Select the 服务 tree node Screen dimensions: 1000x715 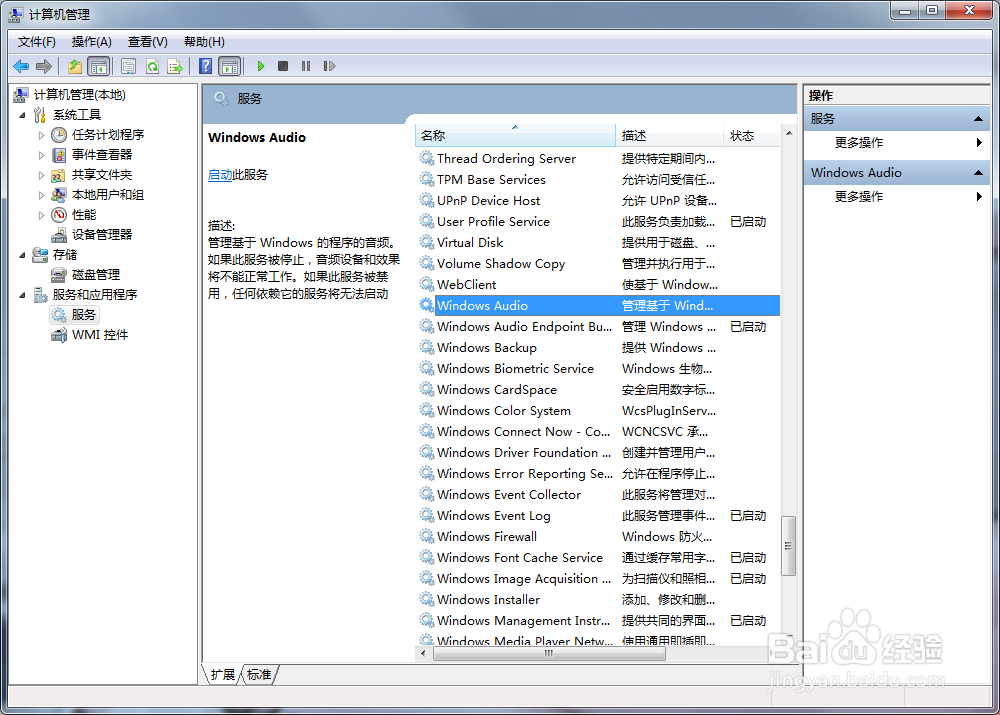84,315
